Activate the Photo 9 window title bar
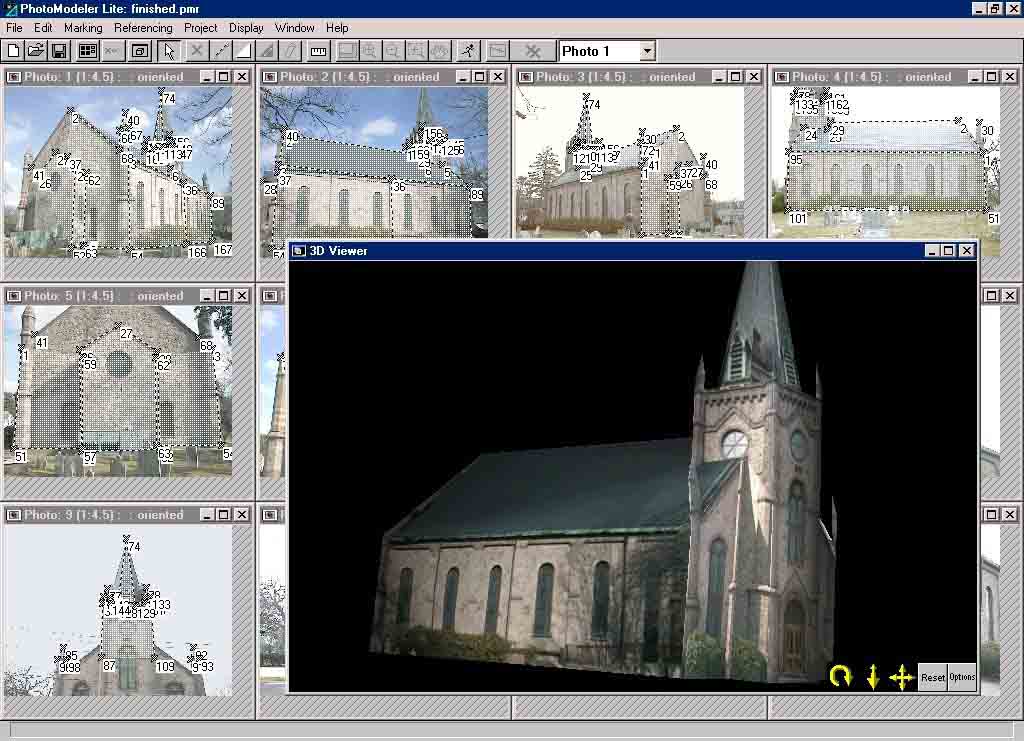Screen dimensions: 1024x741 pos(100,515)
